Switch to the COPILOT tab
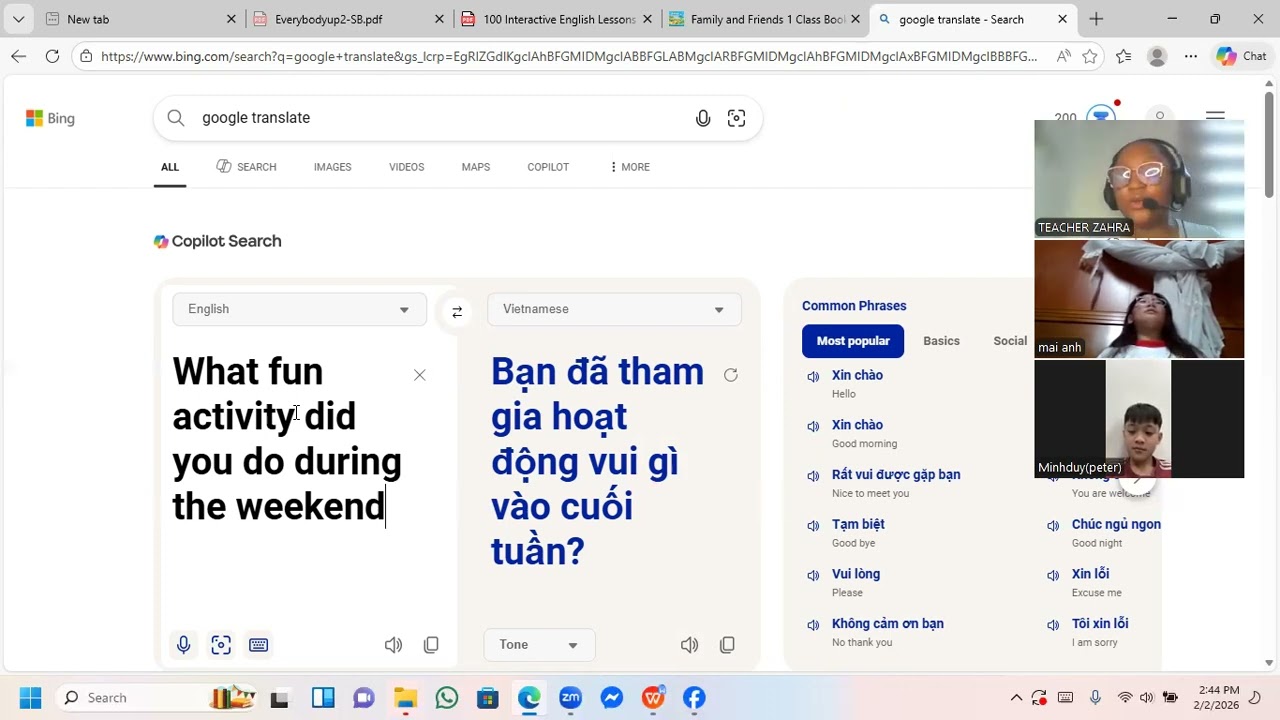Screen dimensions: 1280x720 [548, 167]
